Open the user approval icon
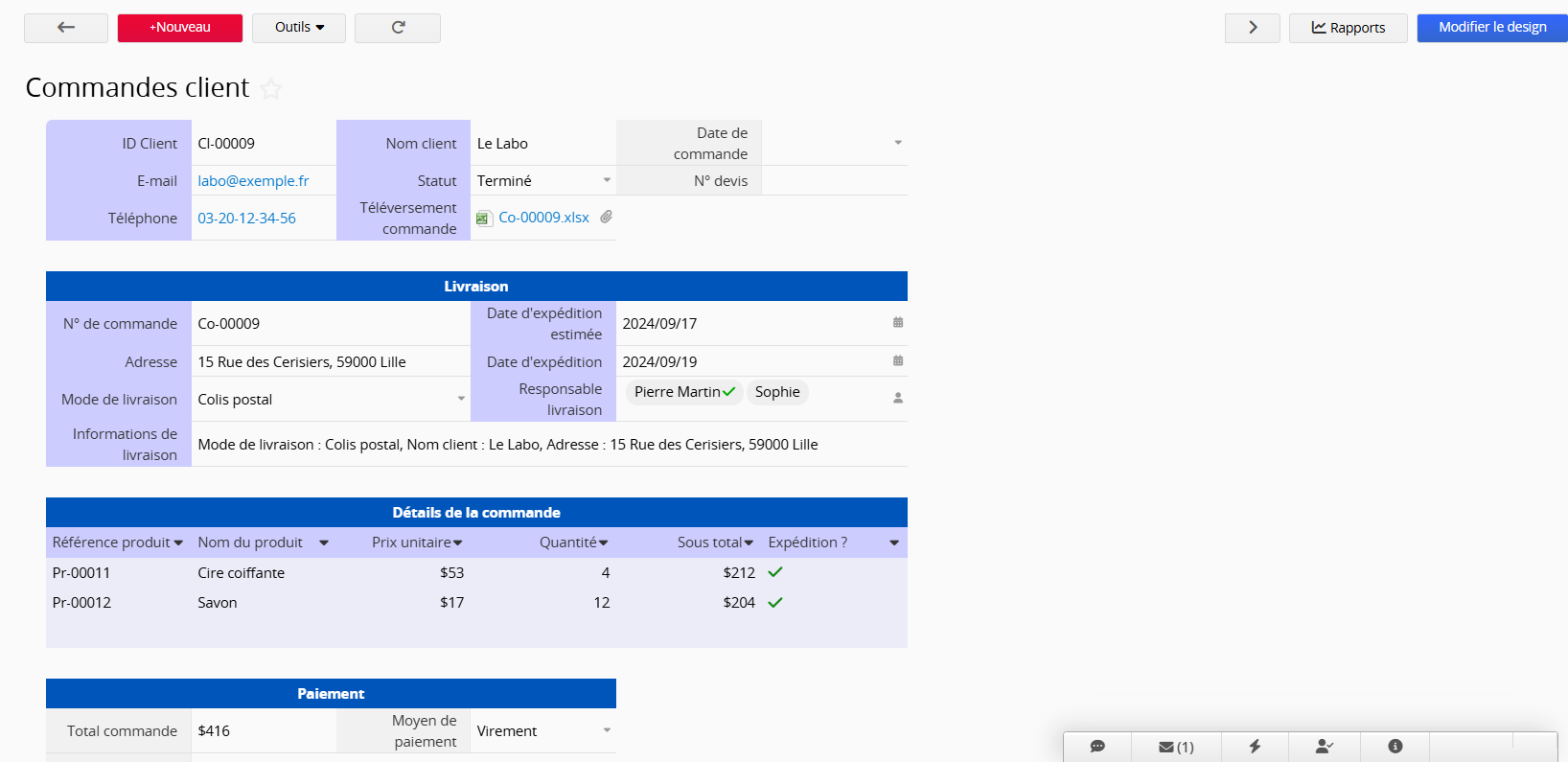The image size is (1568, 762). [1325, 747]
